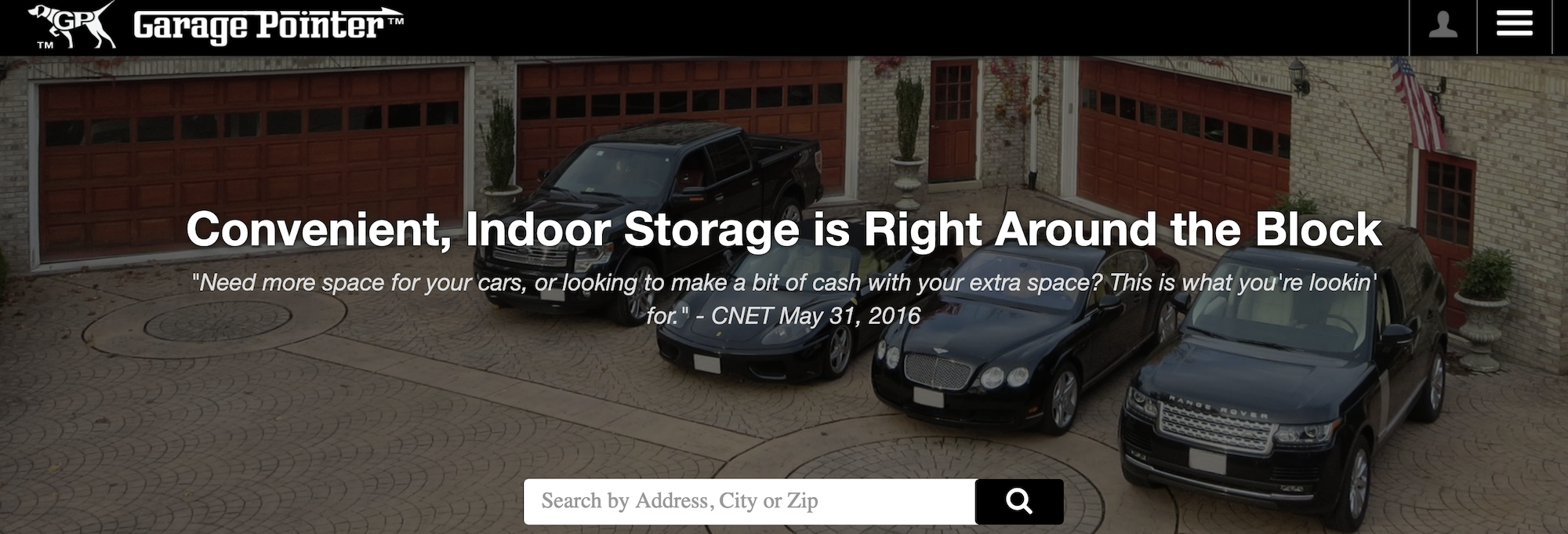1568x534 pixels.
Task: Open the user account profile icon
Action: (x=1443, y=26)
